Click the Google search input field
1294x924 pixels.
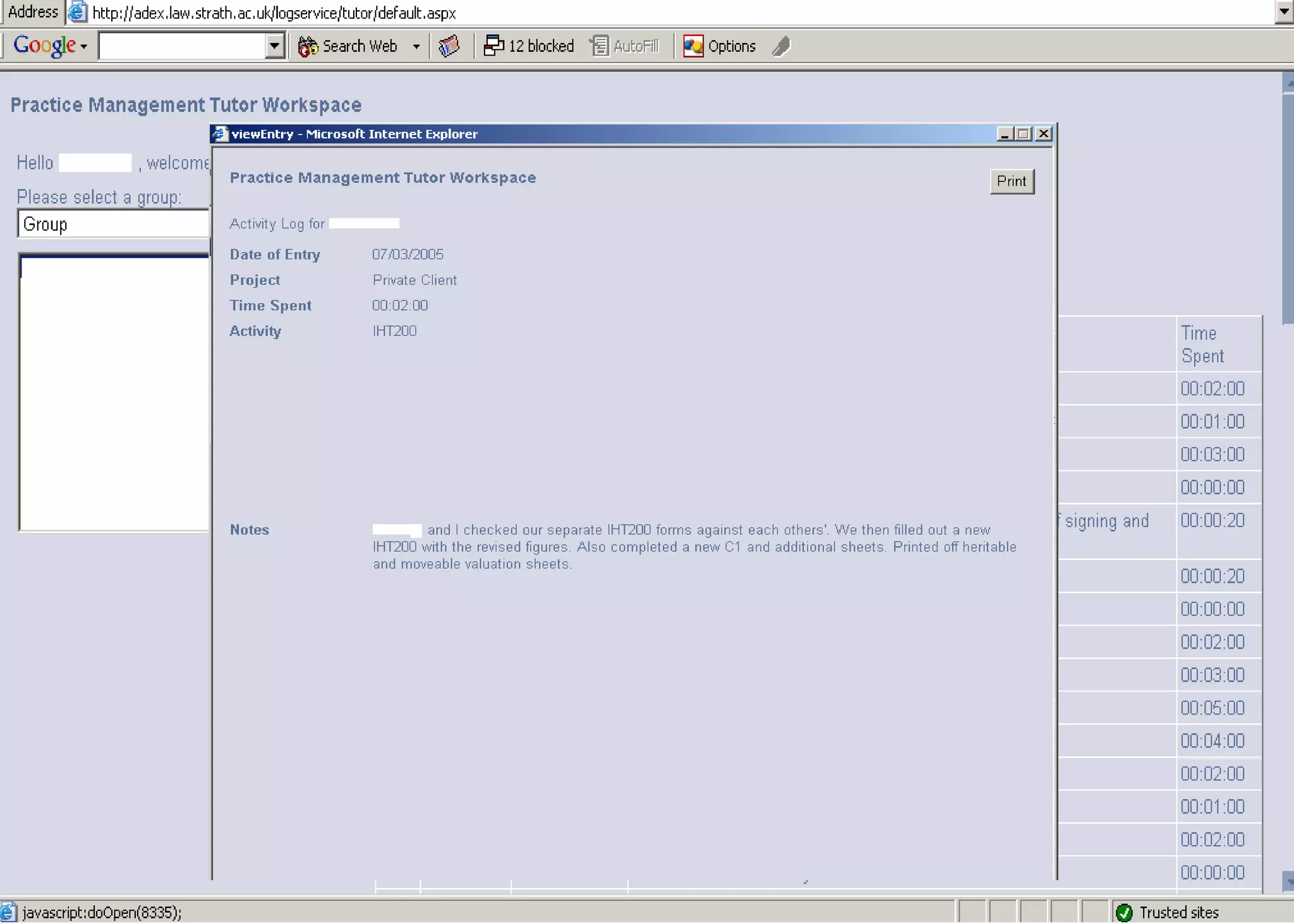click(182, 46)
